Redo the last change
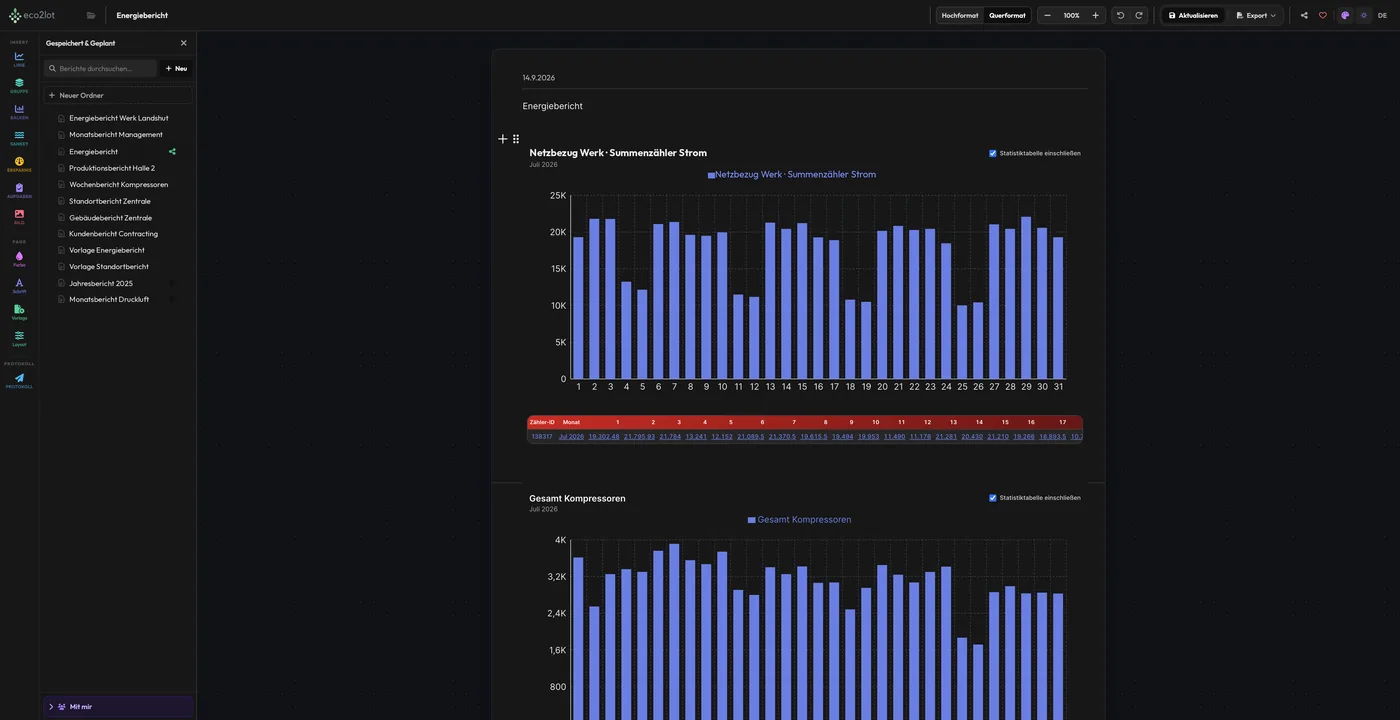The height and width of the screenshot is (720, 1400). tap(1138, 15)
